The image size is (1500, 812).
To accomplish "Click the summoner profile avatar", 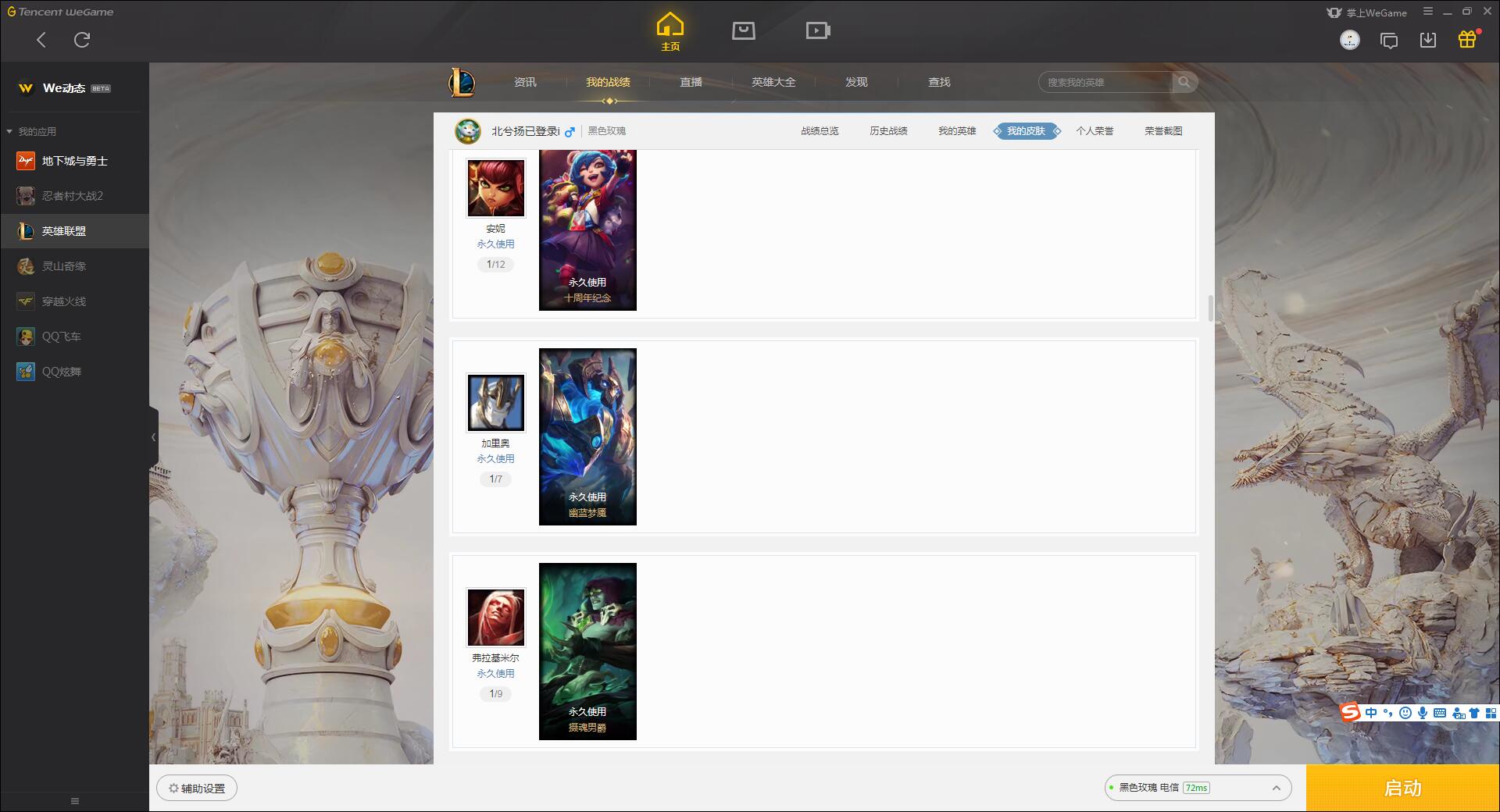I will (x=468, y=131).
